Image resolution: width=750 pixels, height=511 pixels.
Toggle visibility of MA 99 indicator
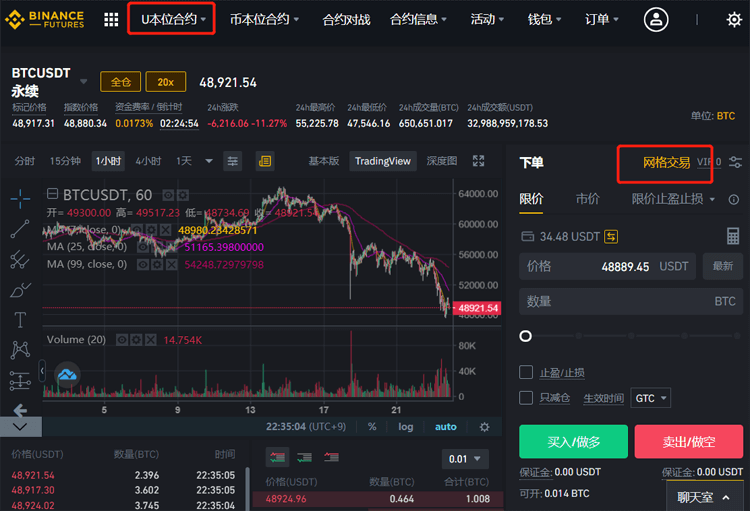click(143, 265)
